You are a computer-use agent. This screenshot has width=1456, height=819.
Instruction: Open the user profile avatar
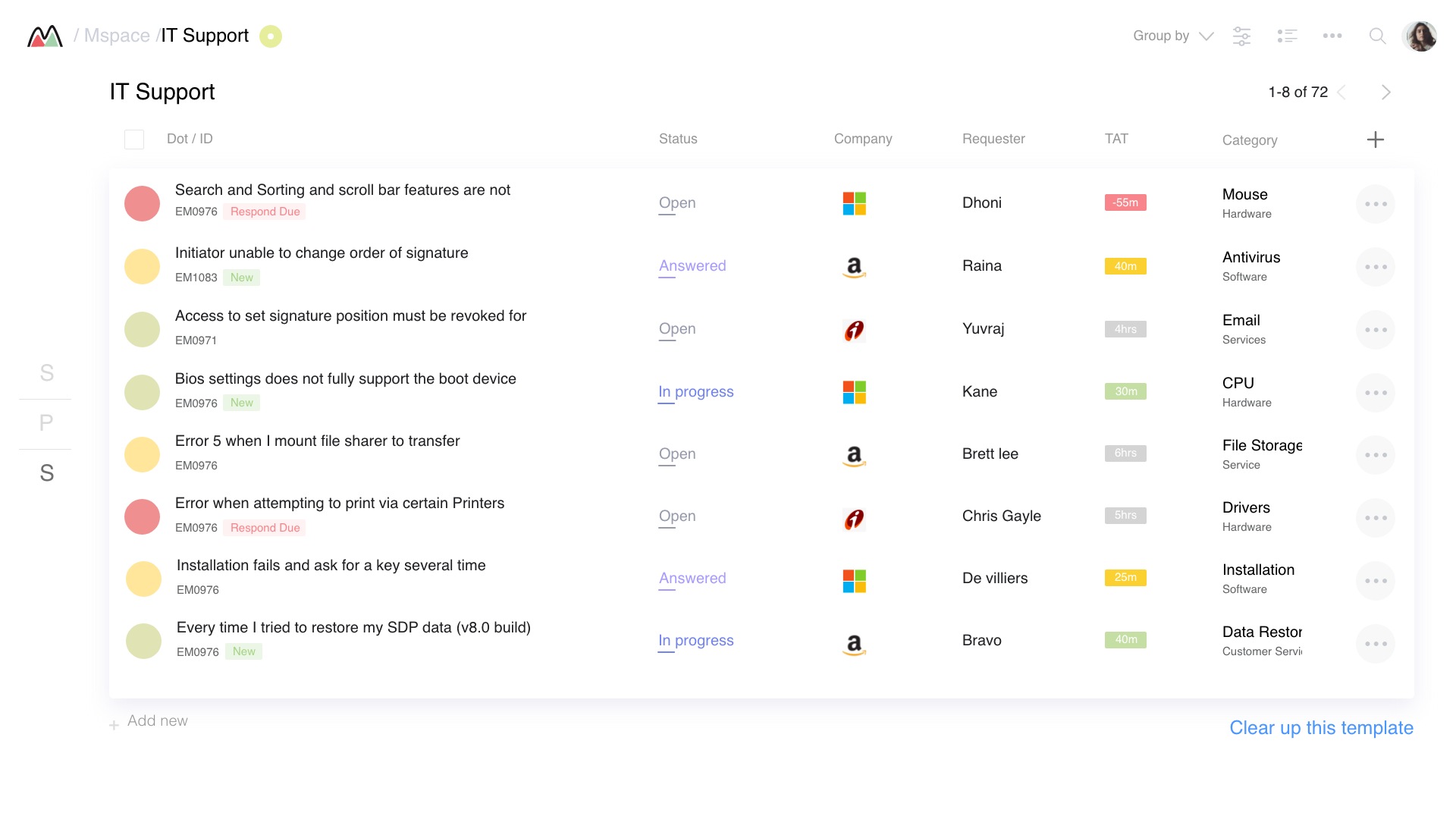pos(1420,36)
